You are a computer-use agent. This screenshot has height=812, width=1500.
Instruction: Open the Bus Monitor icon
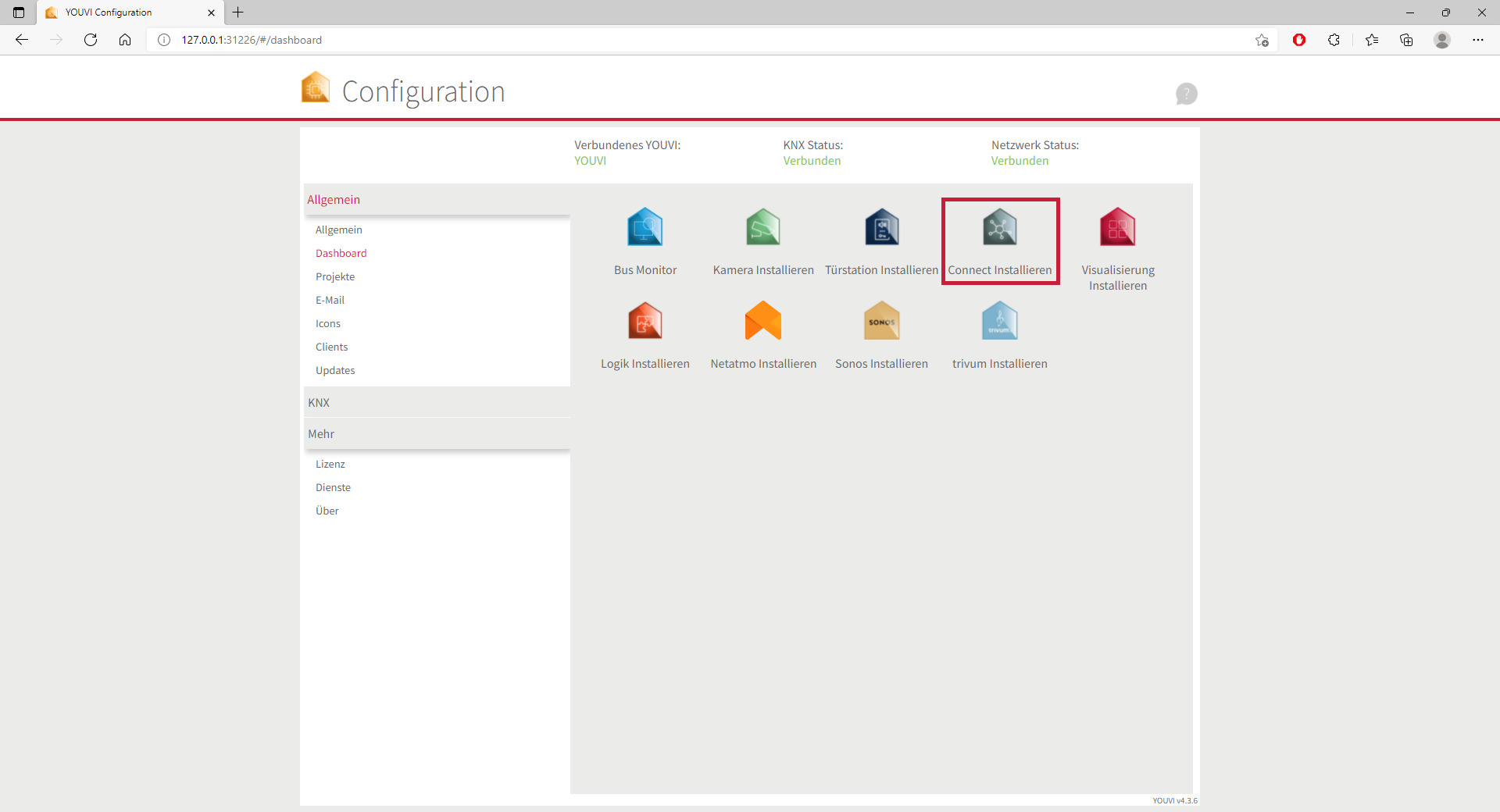[x=645, y=227]
